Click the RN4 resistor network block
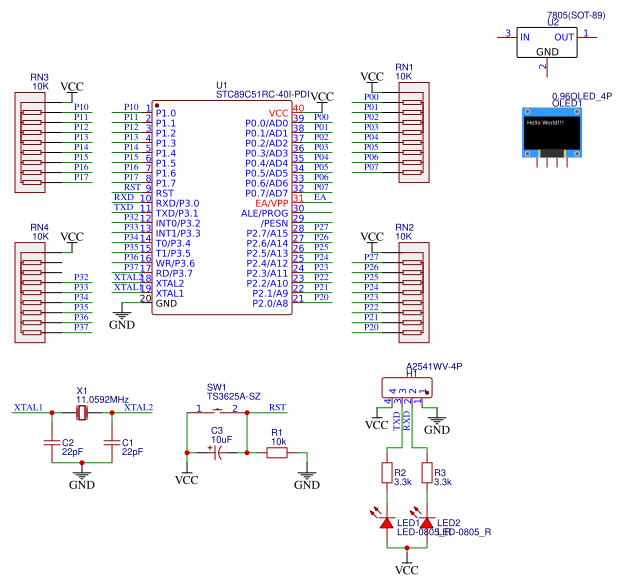 [x=29, y=291]
